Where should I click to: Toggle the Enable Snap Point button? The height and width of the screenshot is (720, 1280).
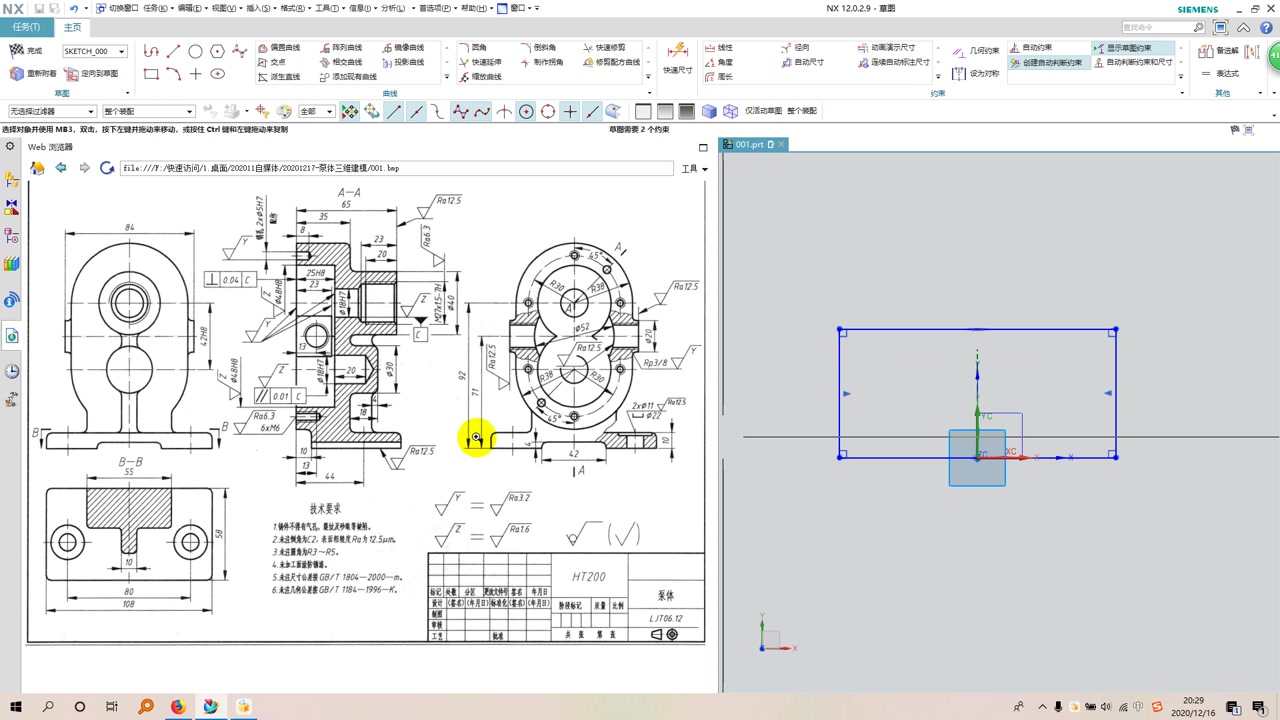tap(350, 112)
